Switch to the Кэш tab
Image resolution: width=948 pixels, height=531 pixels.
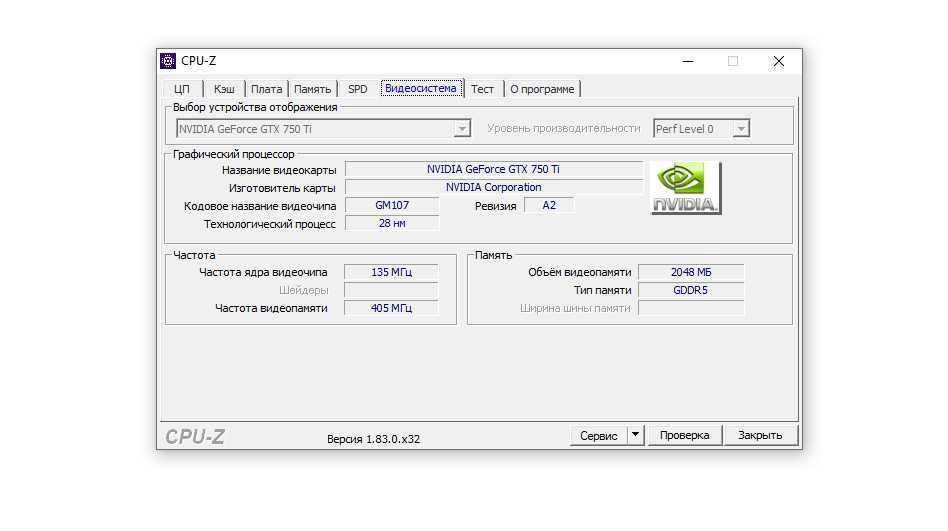224,89
